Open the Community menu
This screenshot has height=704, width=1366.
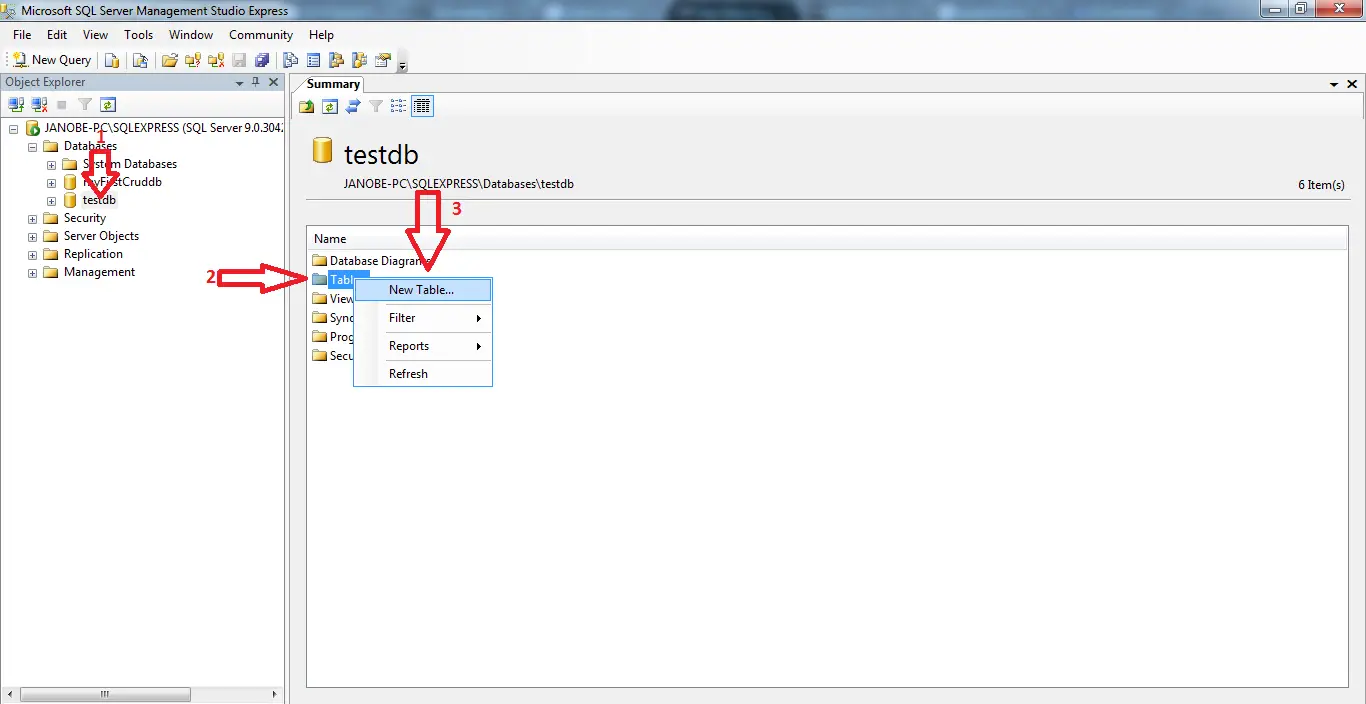coord(261,35)
